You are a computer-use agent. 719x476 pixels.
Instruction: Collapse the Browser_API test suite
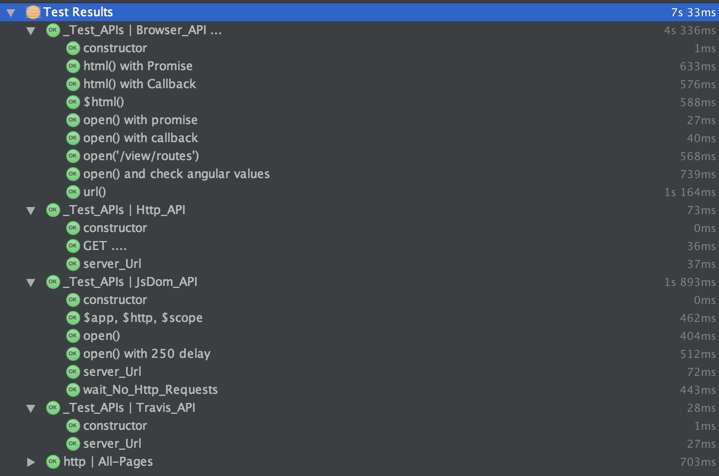31,30
